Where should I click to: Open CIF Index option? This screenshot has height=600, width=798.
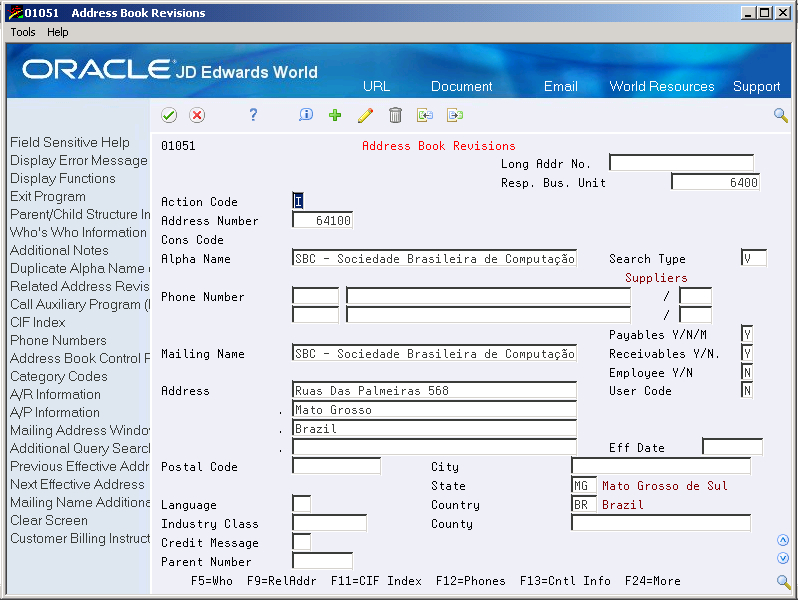(38, 322)
